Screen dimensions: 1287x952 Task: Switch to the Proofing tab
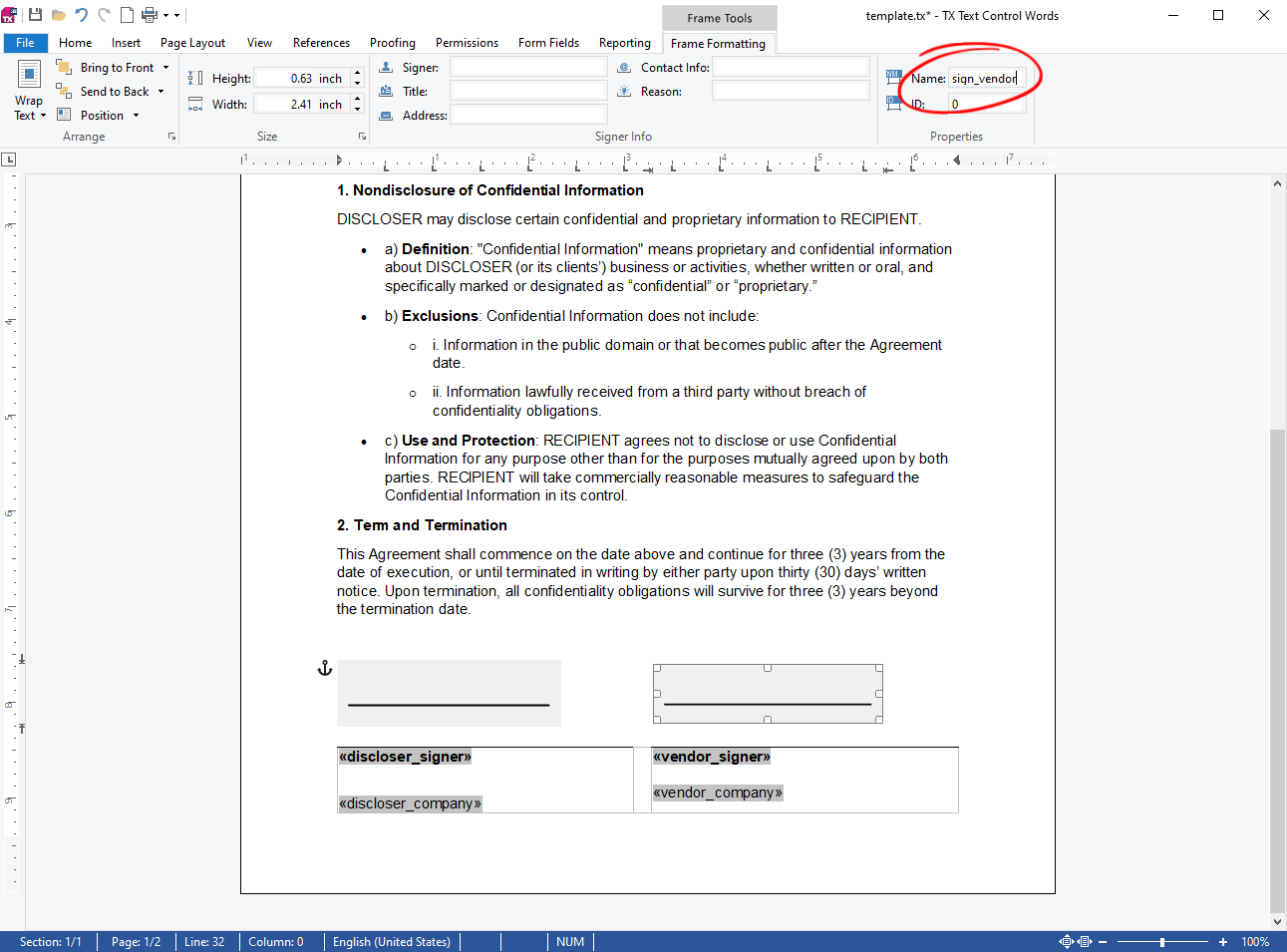point(393,43)
